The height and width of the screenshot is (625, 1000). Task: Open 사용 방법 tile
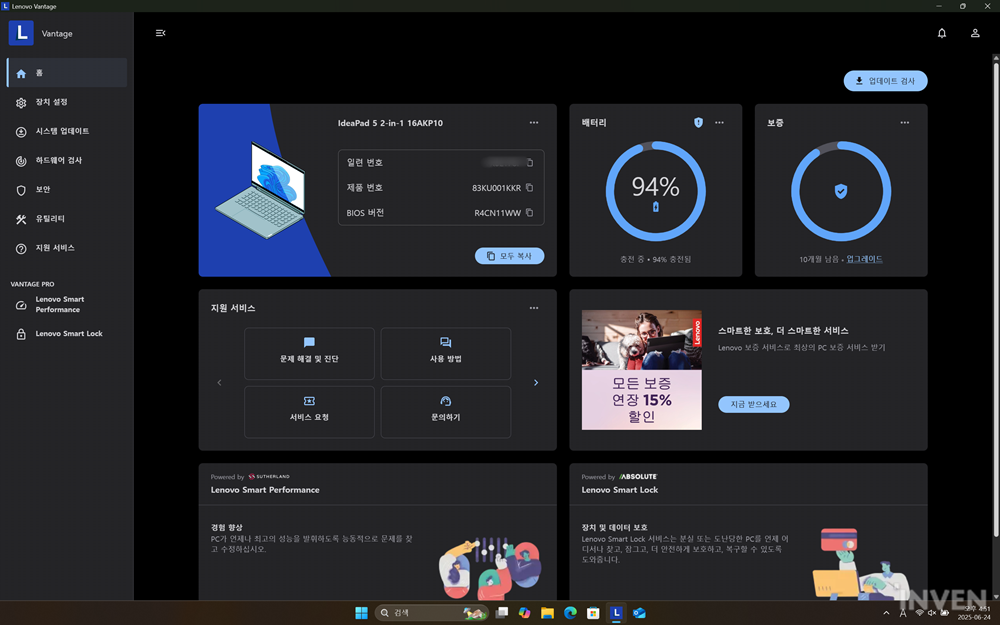pyautogui.click(x=446, y=354)
